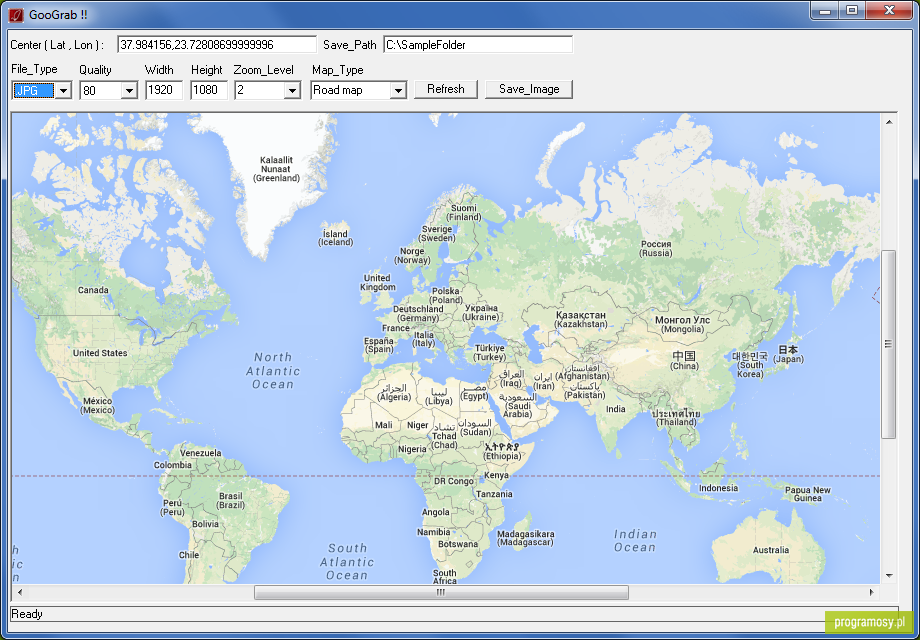Screen dimensions: 920x640
Task: Click the Egypt label on map
Action: click(475, 392)
